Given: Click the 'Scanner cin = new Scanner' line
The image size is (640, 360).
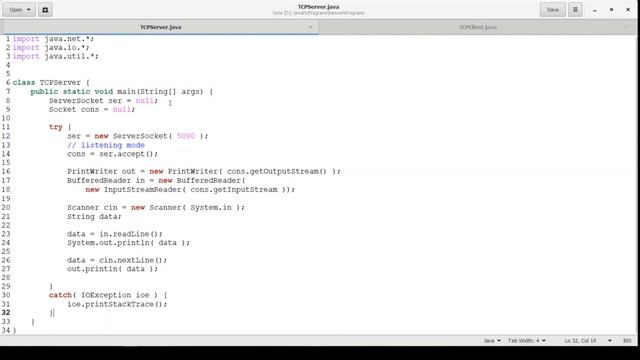Looking at the screenshot, I should point(156,207).
